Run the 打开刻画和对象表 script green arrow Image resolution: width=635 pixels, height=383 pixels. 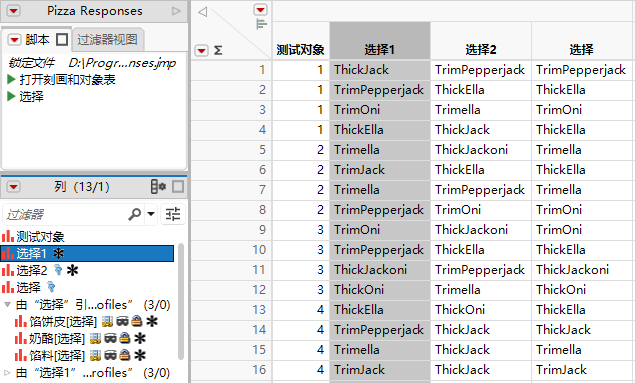(x=11, y=79)
